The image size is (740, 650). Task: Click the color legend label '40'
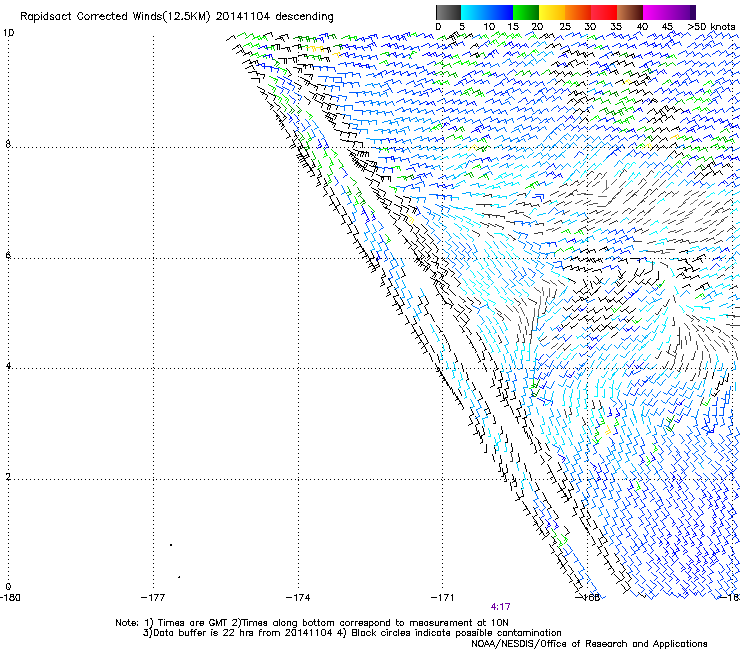642,27
